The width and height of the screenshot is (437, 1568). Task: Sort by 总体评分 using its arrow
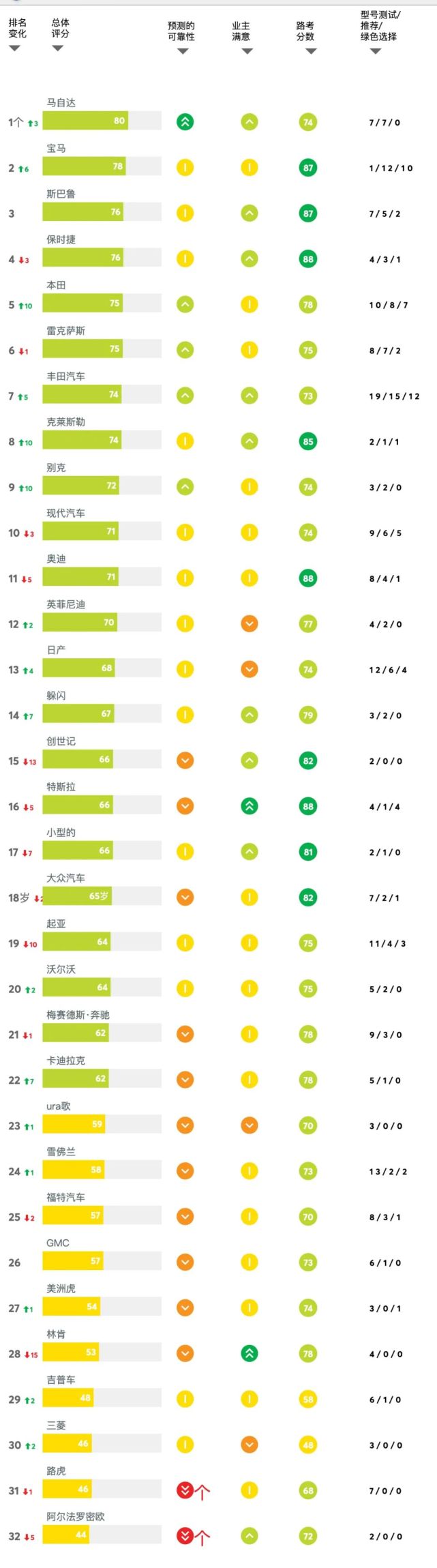pyautogui.click(x=57, y=48)
